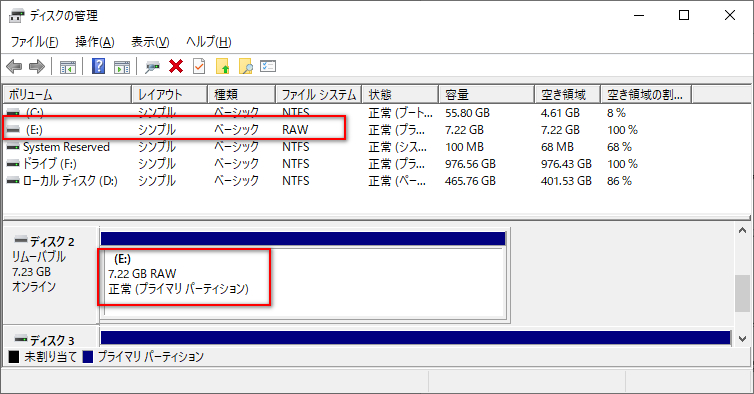Minimize the ディスクの管理 window
The width and height of the screenshot is (754, 394).
[639, 15]
